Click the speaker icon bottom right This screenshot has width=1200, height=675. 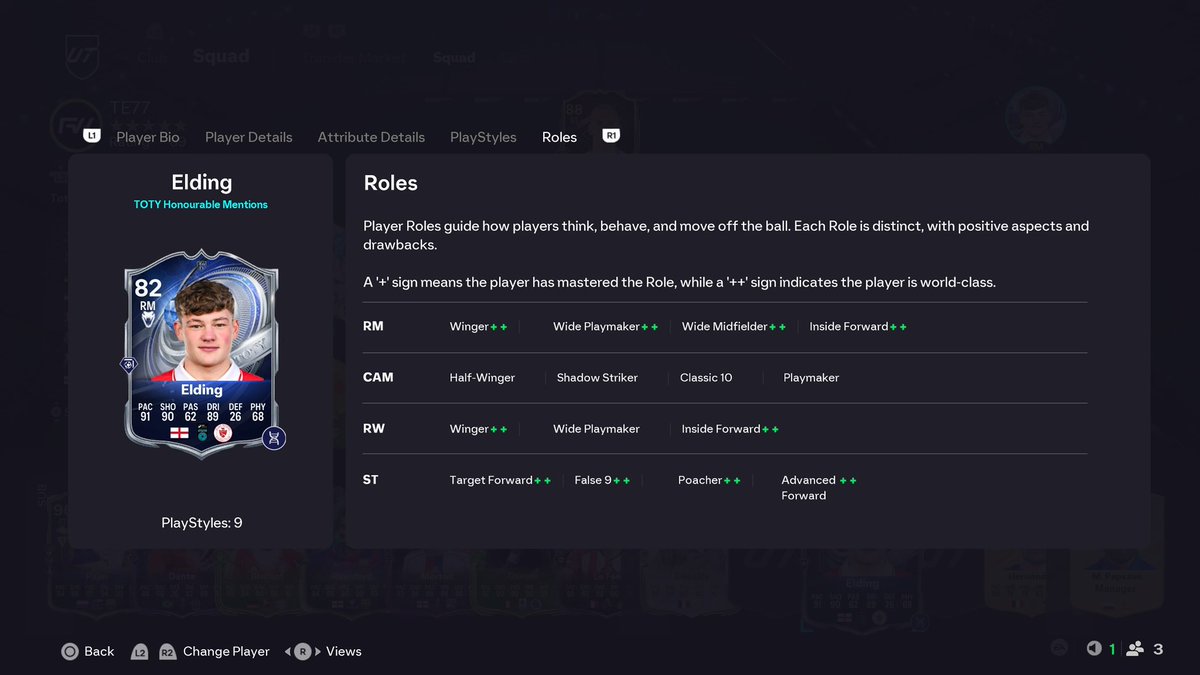click(x=1094, y=648)
